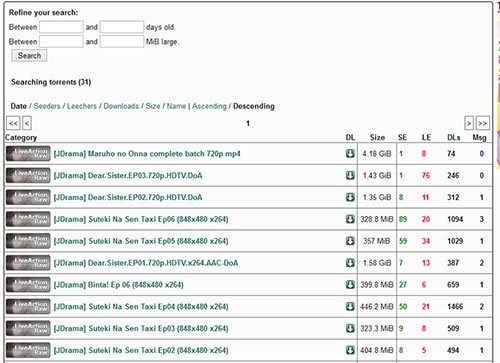Image resolution: width=500 pixels, height=363 pixels.
Task: Go to next page with > button
Action: tap(469, 123)
